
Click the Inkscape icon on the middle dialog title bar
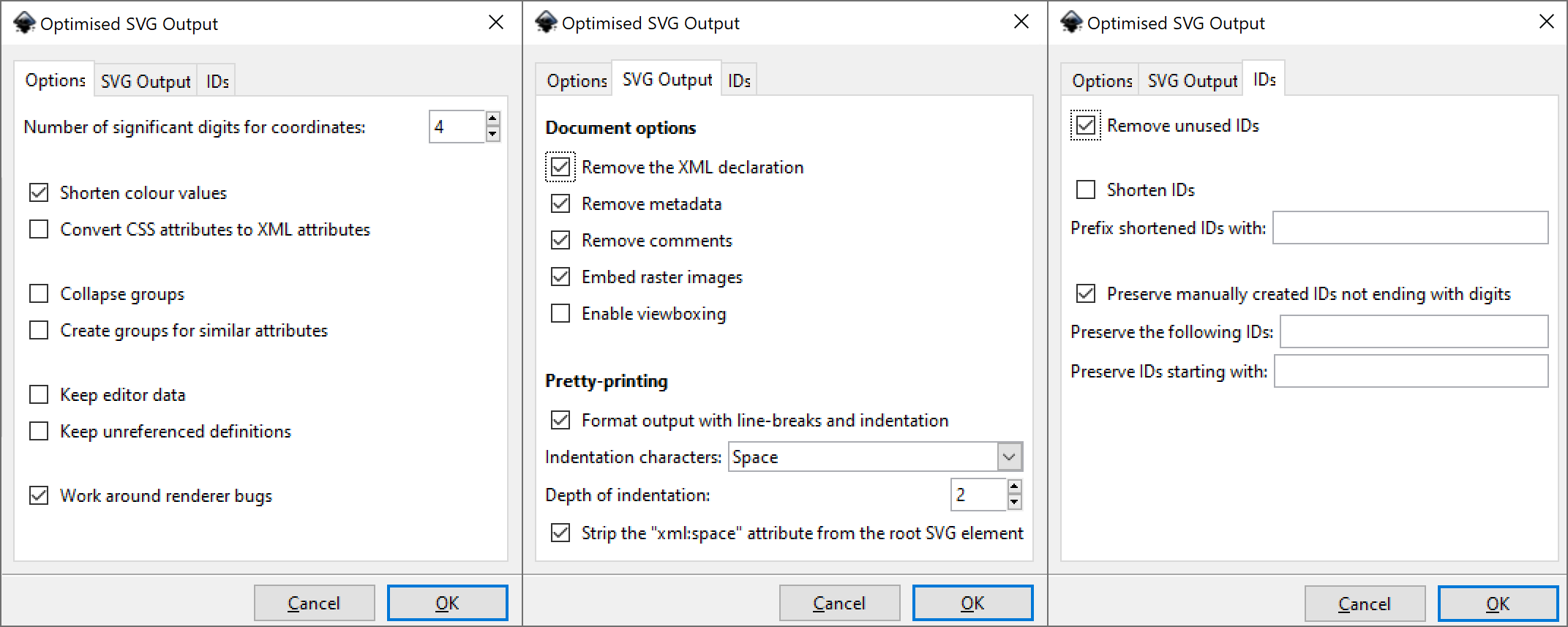click(546, 23)
